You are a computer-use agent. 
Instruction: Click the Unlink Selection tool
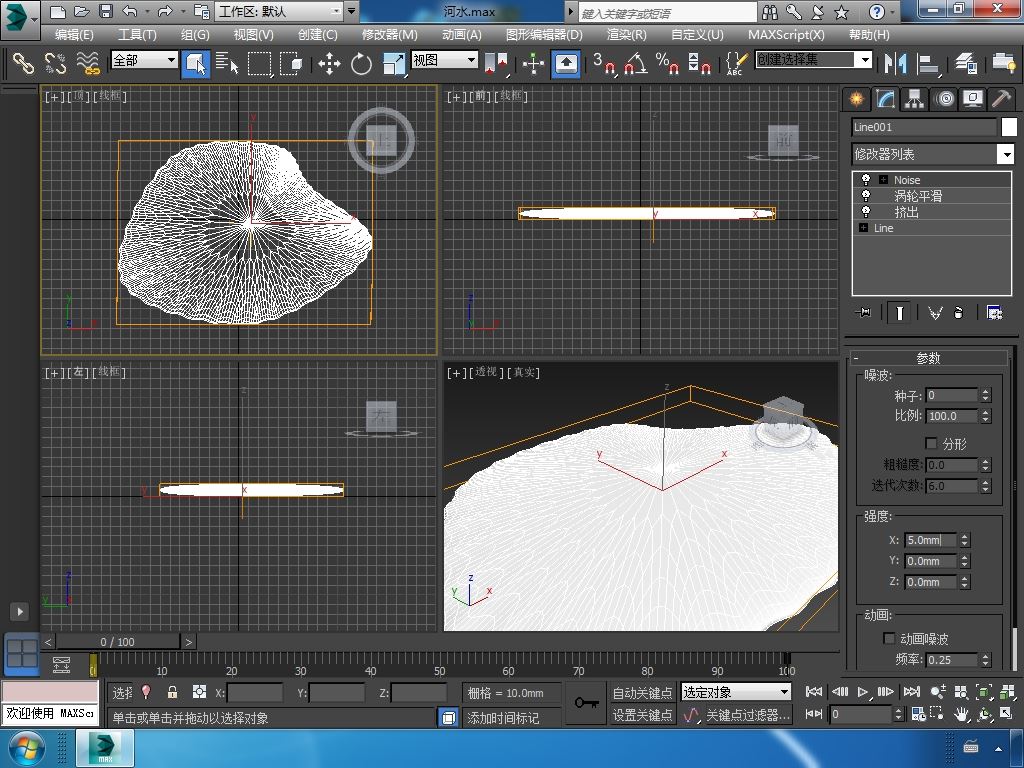[56, 63]
